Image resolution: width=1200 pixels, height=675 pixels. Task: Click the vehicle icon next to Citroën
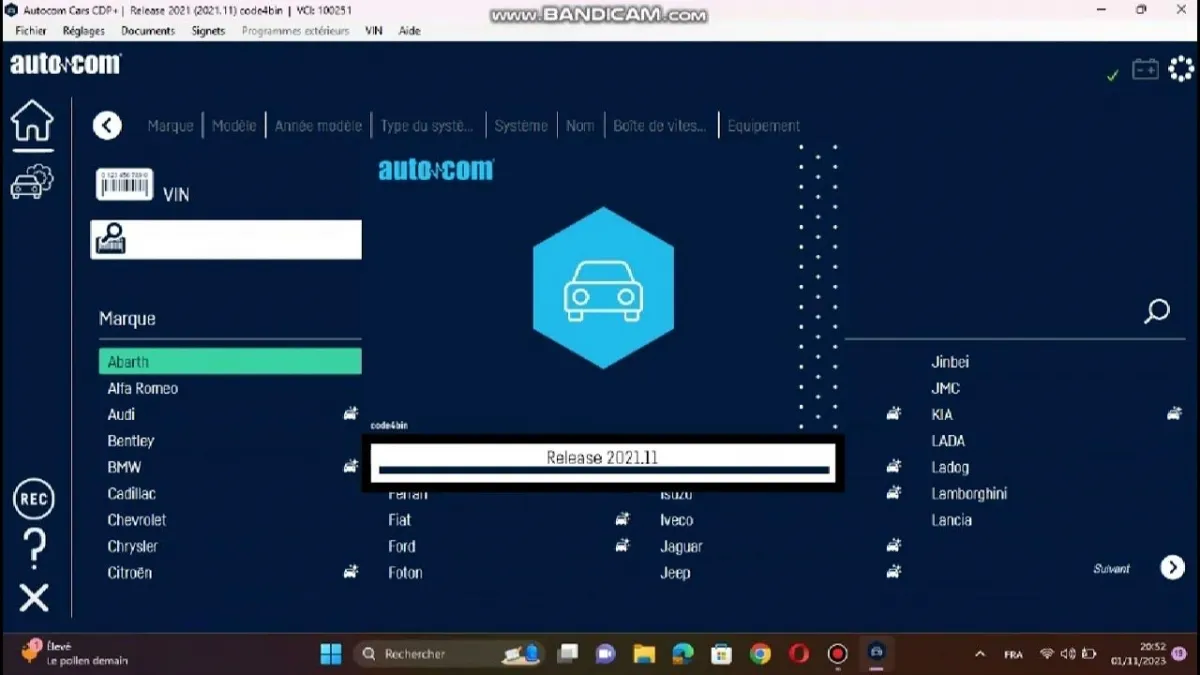pos(351,572)
